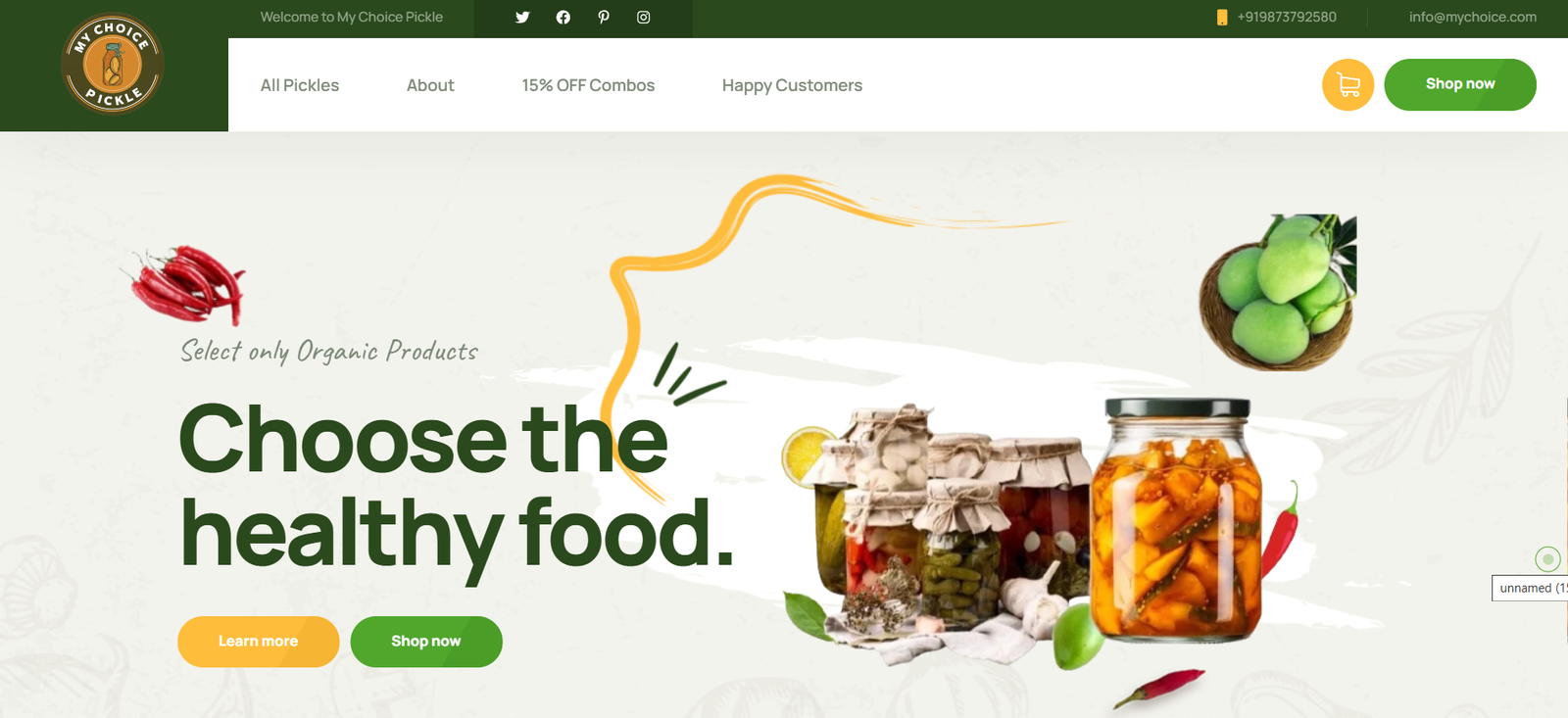Open the Instagram icon in top bar
Screen dimensions: 1568x718
(644, 18)
